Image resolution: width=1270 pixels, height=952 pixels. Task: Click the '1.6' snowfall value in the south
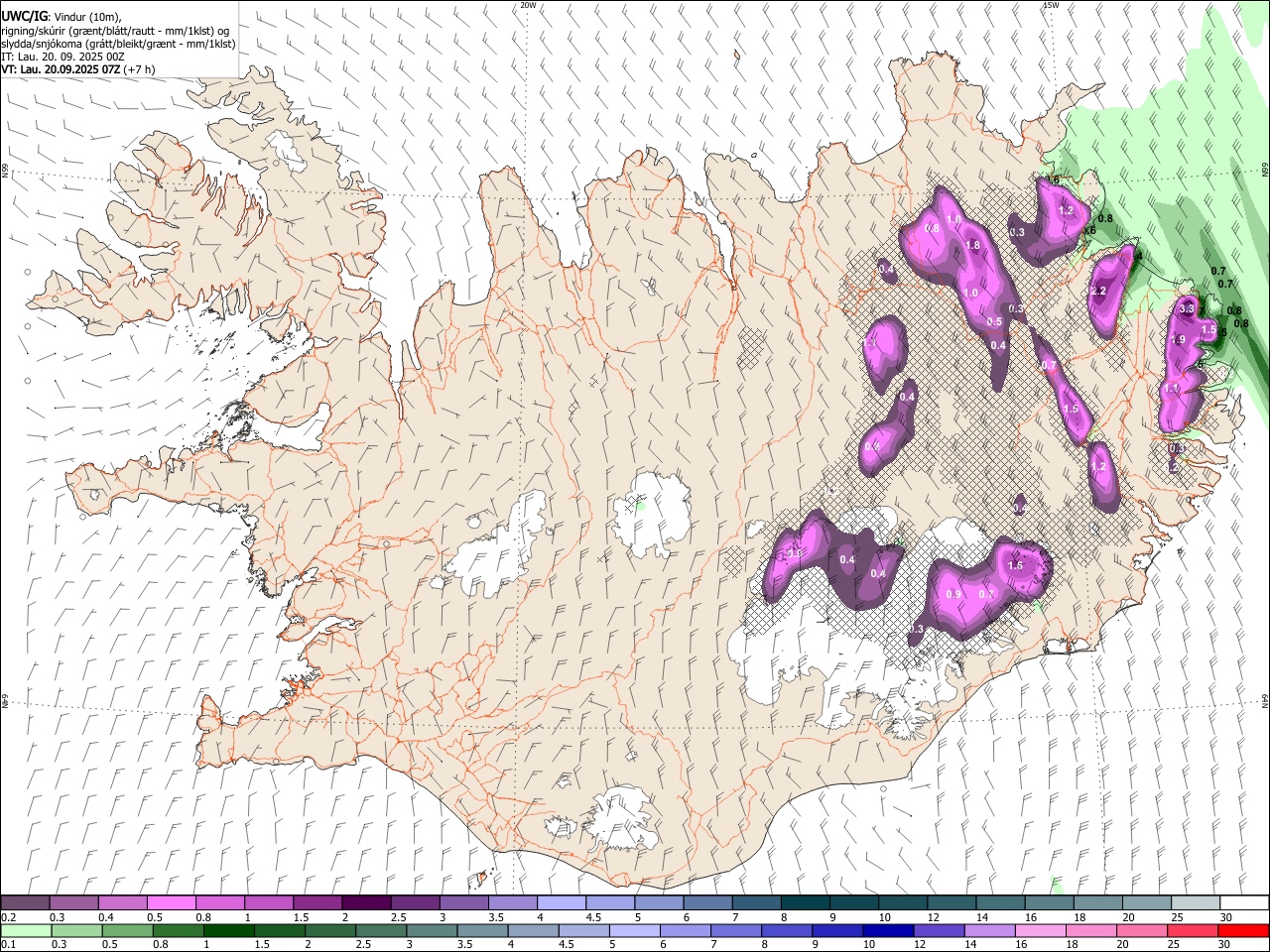pyautogui.click(x=1015, y=566)
